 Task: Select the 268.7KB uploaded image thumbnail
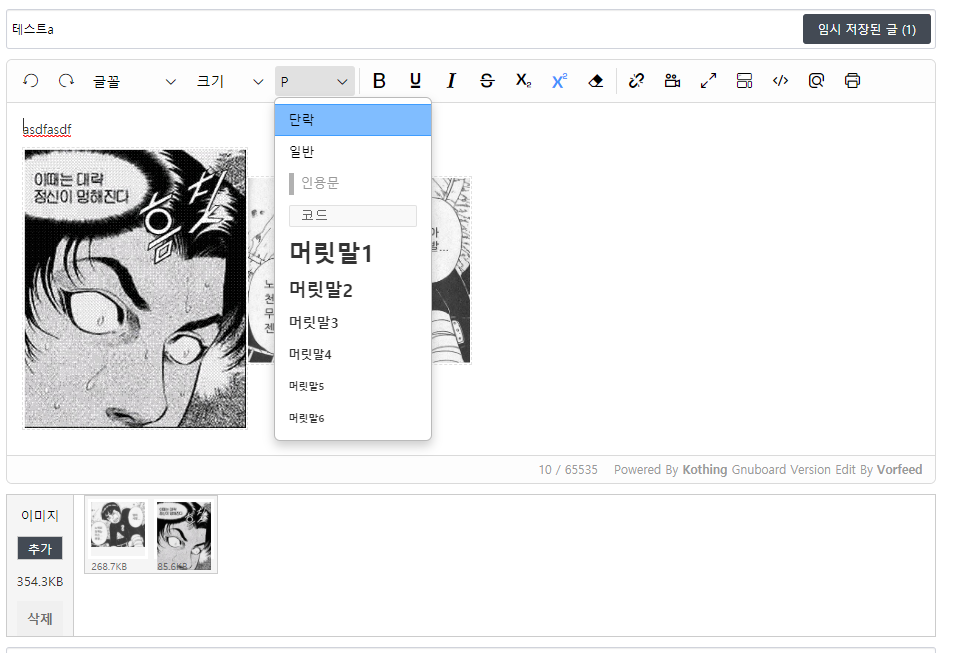118,528
